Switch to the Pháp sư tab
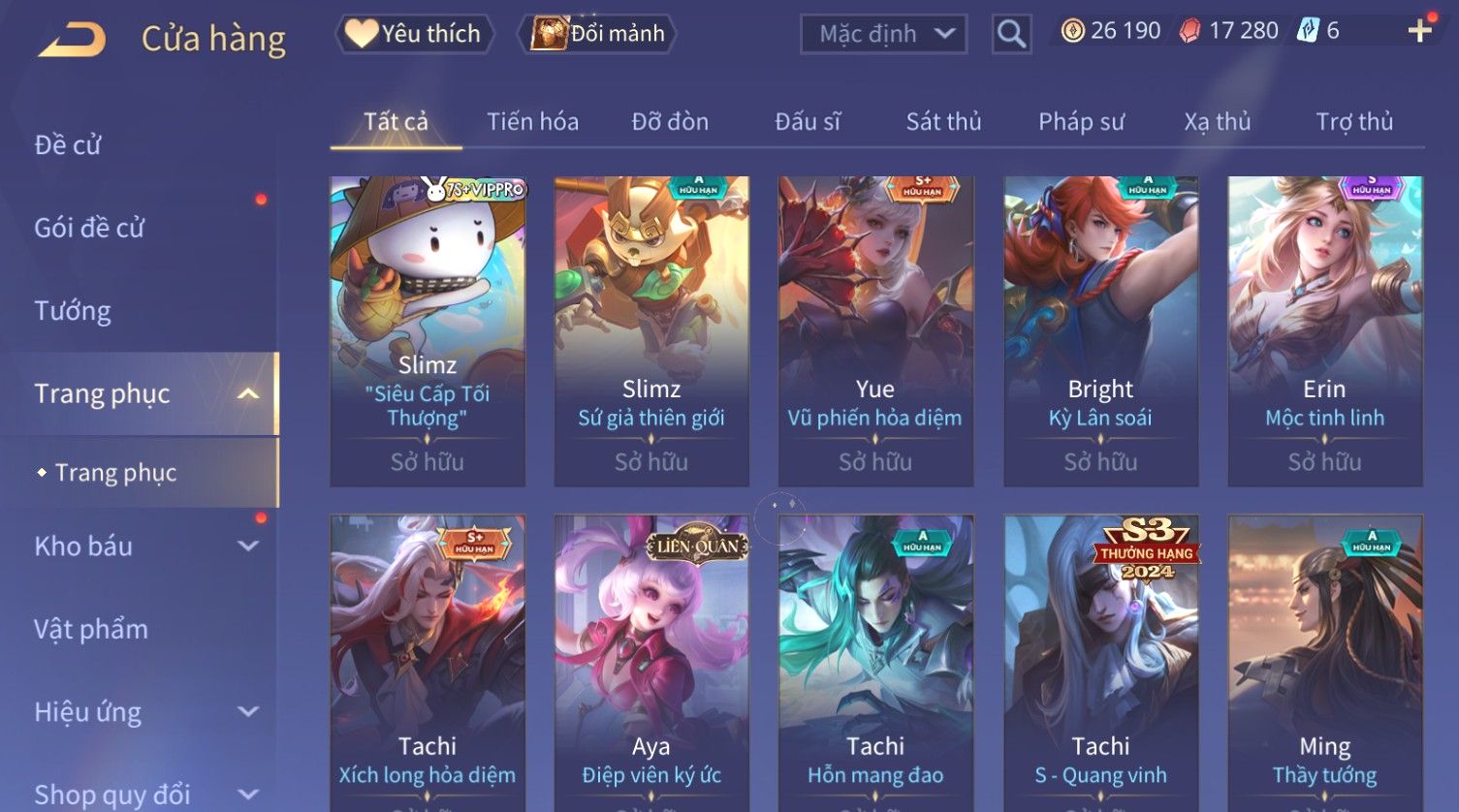The width and height of the screenshot is (1459, 812). click(x=1081, y=121)
